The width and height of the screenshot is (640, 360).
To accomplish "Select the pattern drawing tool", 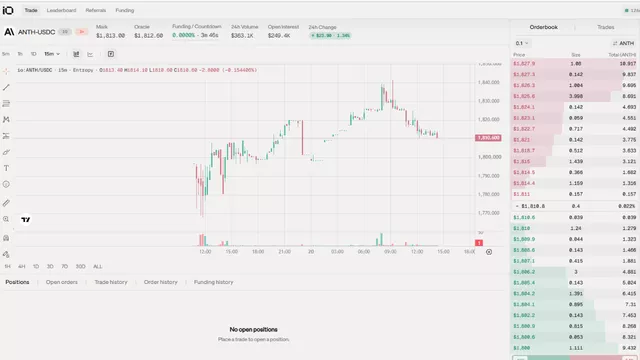I will (6, 120).
